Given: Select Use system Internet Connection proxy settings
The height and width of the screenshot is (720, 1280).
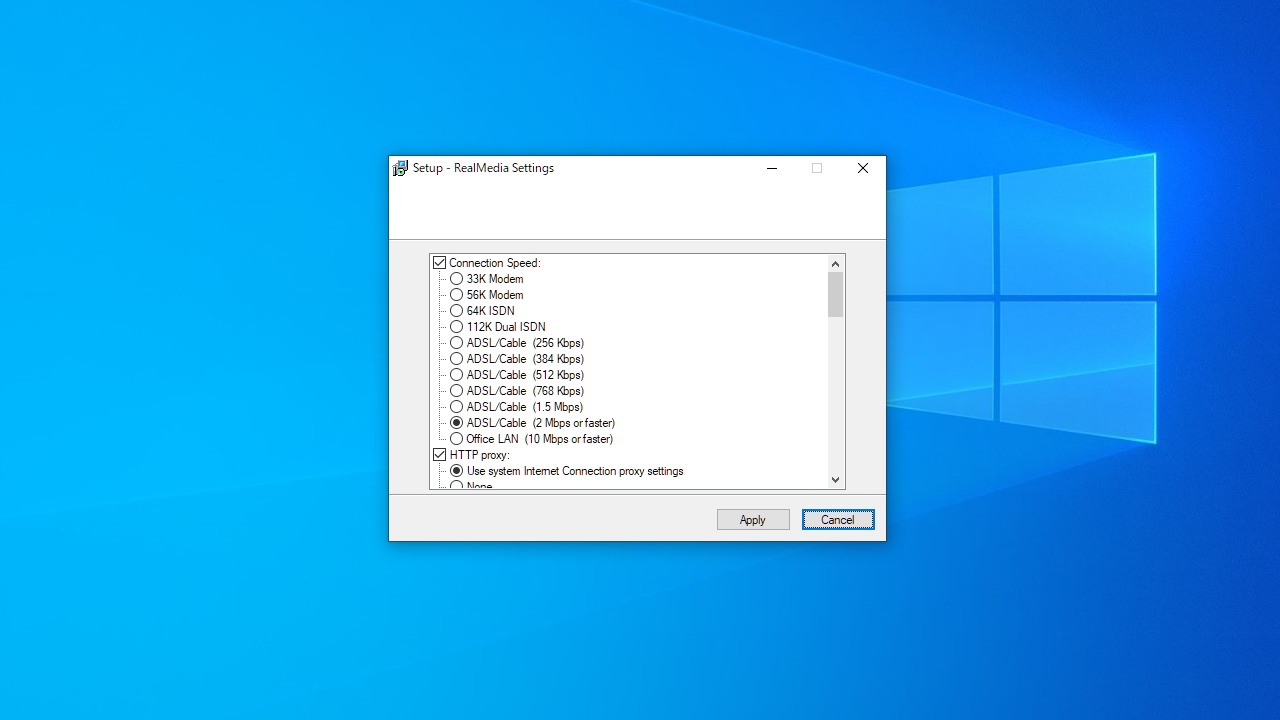Looking at the screenshot, I should pyautogui.click(x=456, y=471).
